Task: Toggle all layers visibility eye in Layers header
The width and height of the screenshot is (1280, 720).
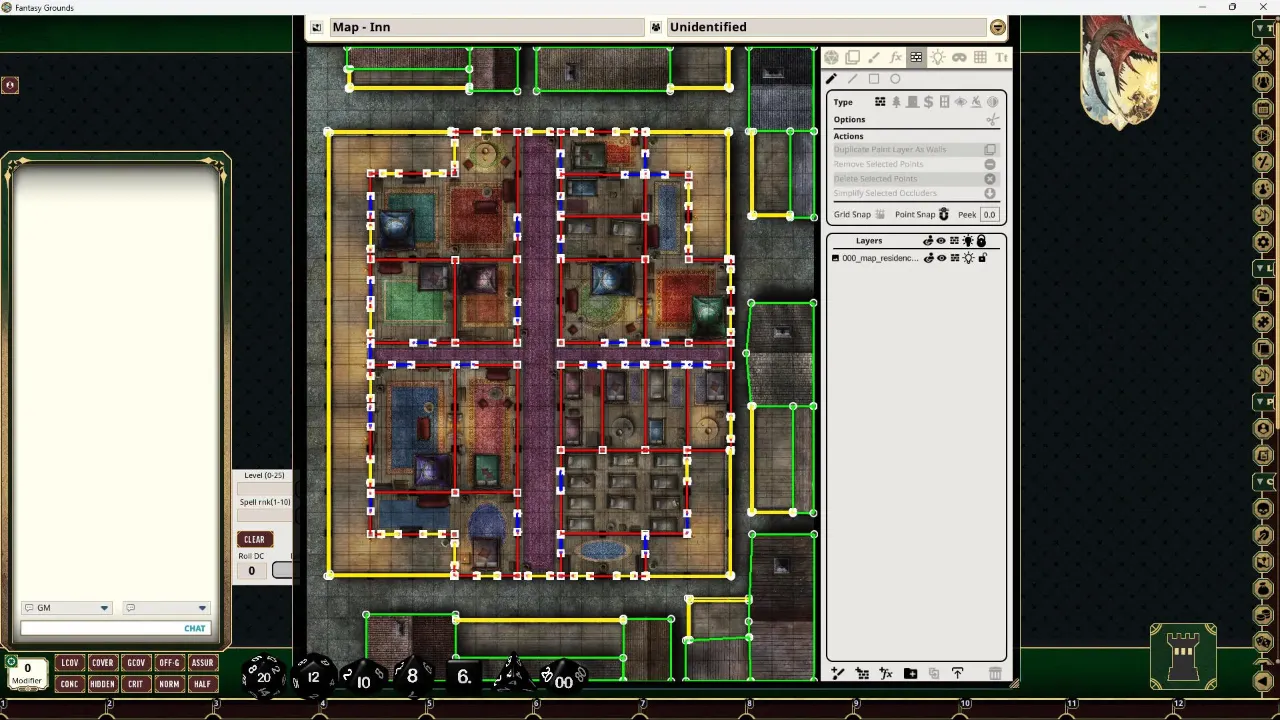Action: [x=941, y=241]
